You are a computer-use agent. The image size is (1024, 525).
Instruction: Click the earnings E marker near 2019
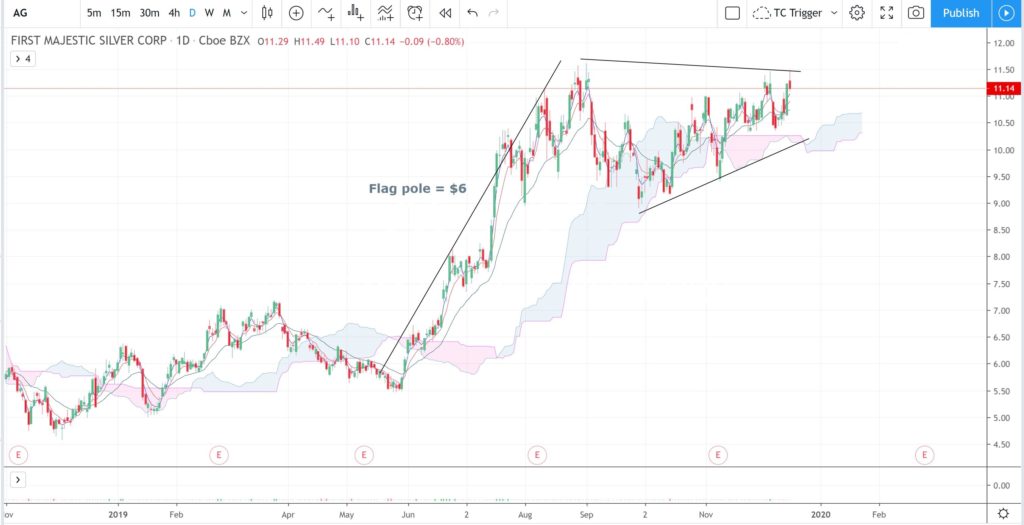(18, 454)
